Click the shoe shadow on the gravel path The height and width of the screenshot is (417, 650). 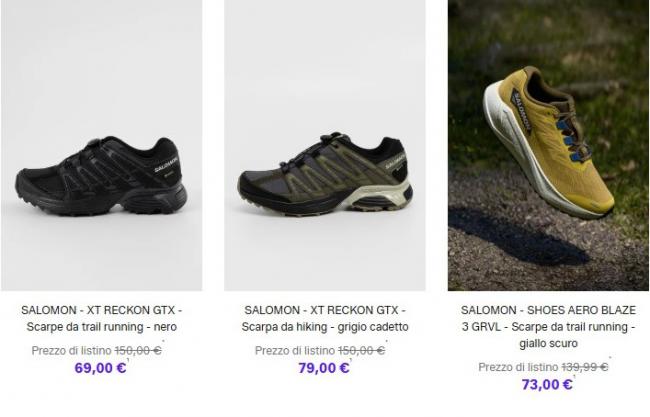[x=518, y=236]
